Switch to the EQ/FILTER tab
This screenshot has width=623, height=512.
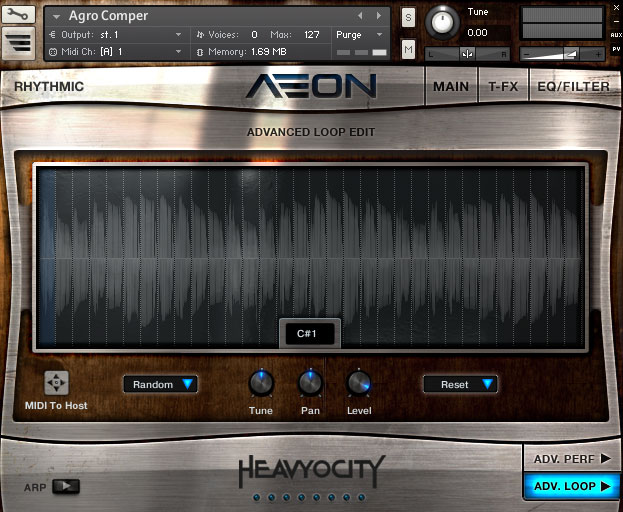click(x=573, y=86)
